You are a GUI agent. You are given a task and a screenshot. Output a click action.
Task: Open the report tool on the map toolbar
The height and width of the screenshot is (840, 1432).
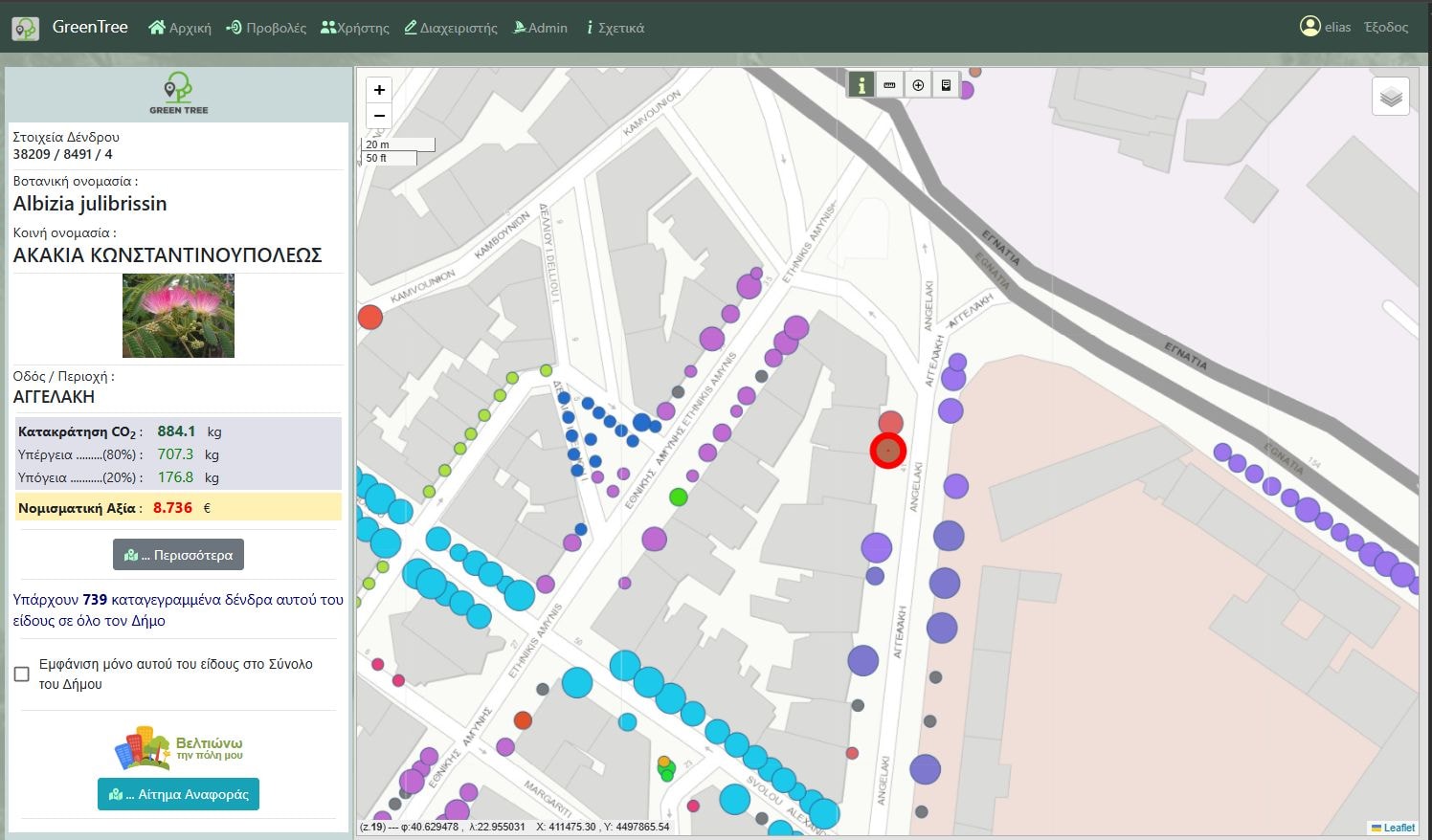(x=947, y=84)
